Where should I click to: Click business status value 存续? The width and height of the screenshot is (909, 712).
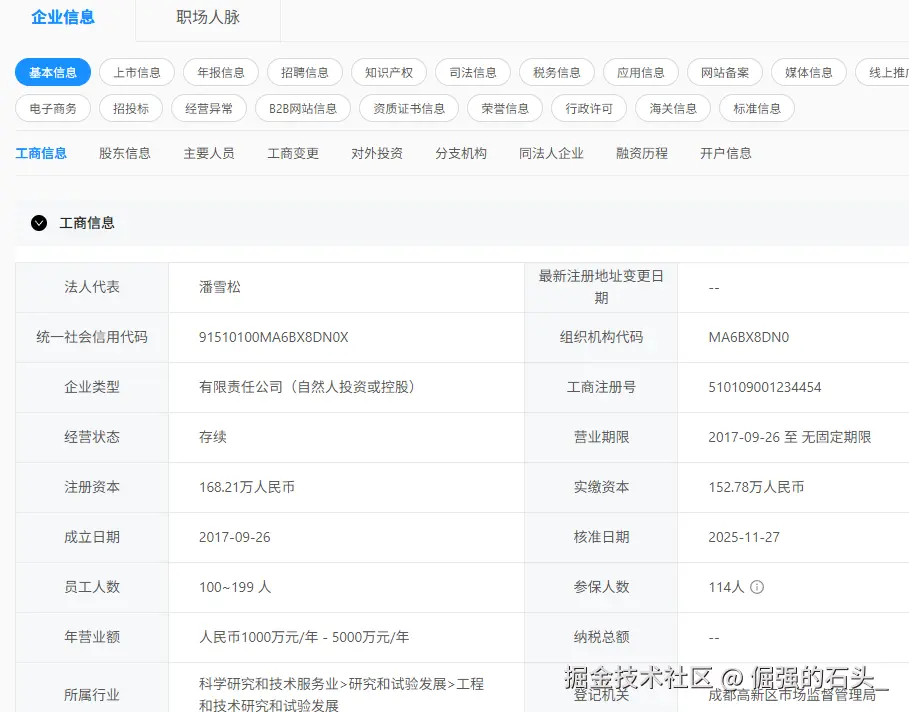coord(213,437)
